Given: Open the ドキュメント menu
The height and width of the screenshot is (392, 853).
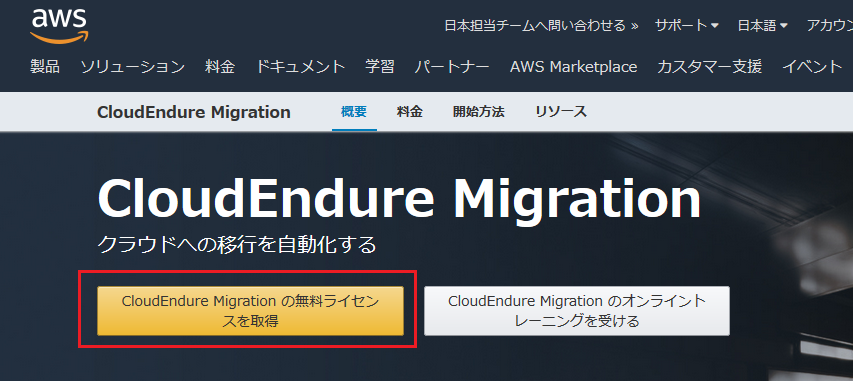Looking at the screenshot, I should pyautogui.click(x=300, y=67).
